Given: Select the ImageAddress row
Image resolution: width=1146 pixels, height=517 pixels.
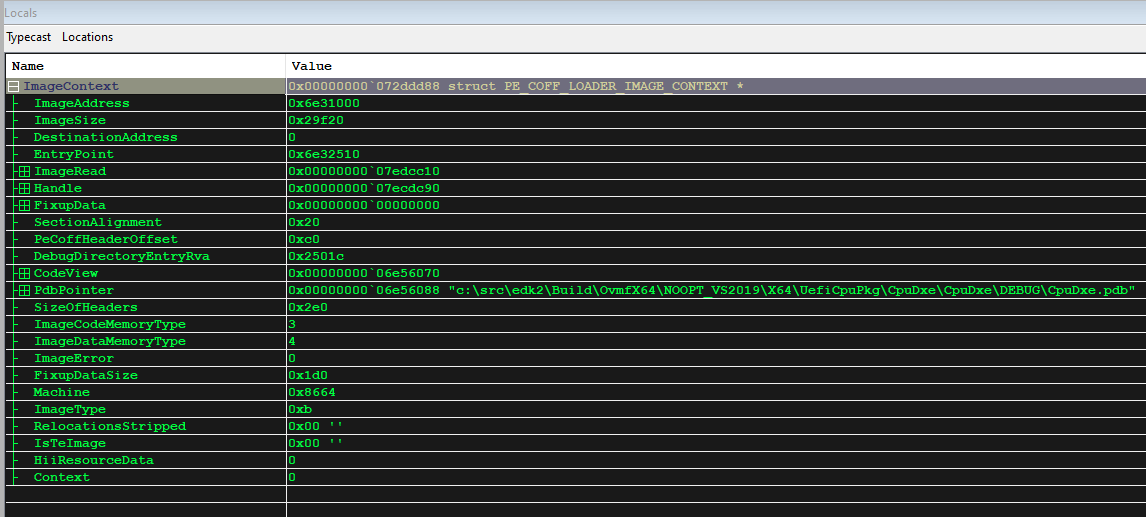Looking at the screenshot, I should [x=81, y=103].
